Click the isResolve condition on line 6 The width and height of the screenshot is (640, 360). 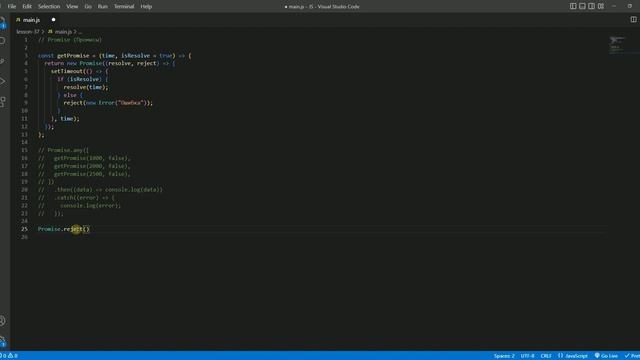coord(84,79)
